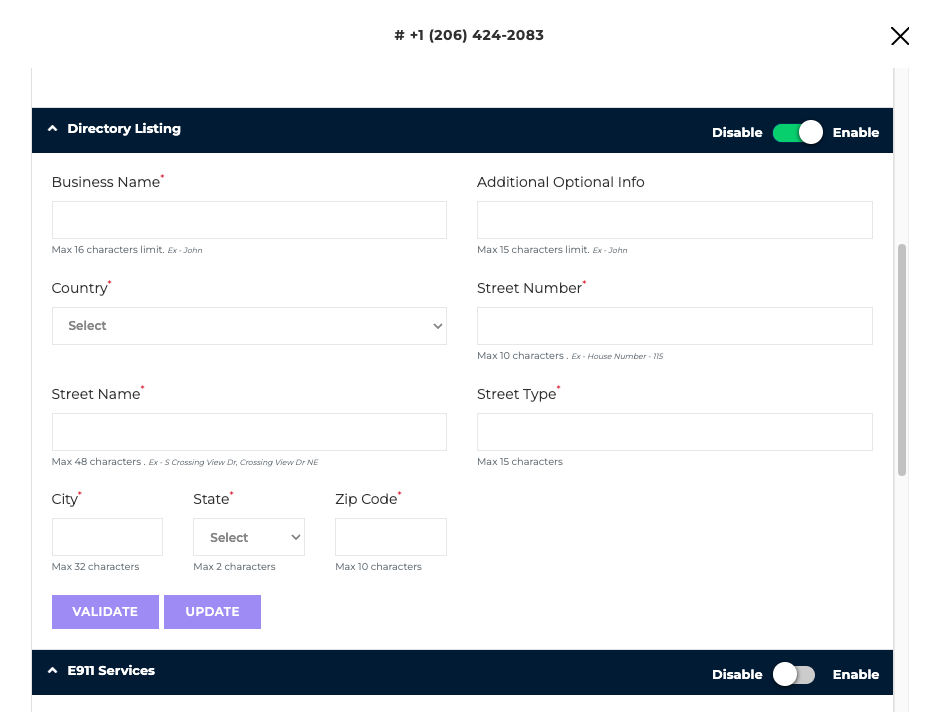Click the E911 Services Disable label

[x=737, y=675]
